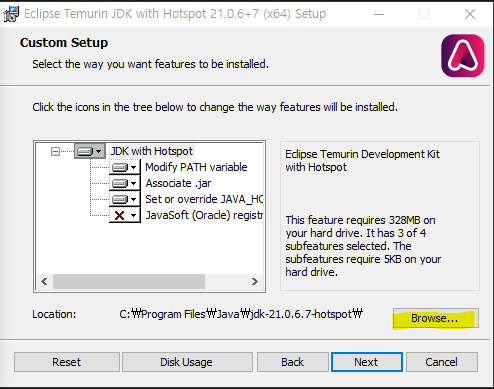This screenshot has height=389, width=494.
Task: Click the Eclipse Temurin Development Kit description text
Action: tap(362, 160)
